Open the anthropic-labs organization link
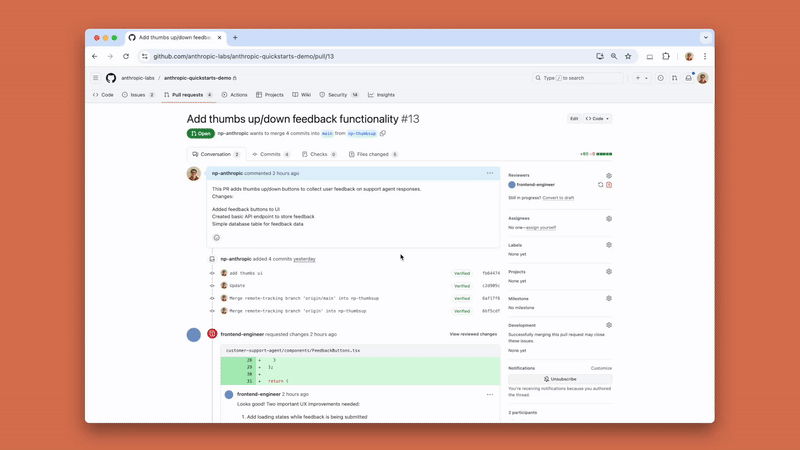800x450 pixels. [138, 78]
